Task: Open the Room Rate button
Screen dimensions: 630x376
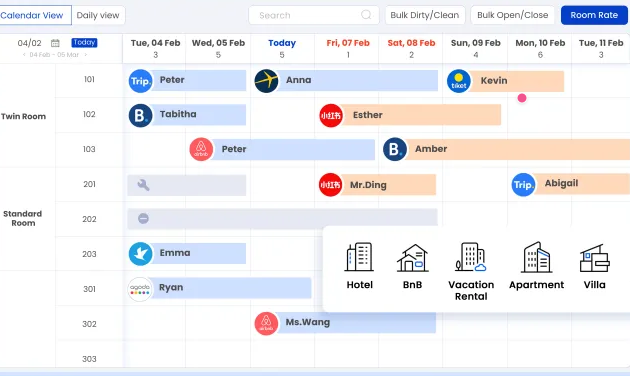Action: [x=594, y=15]
